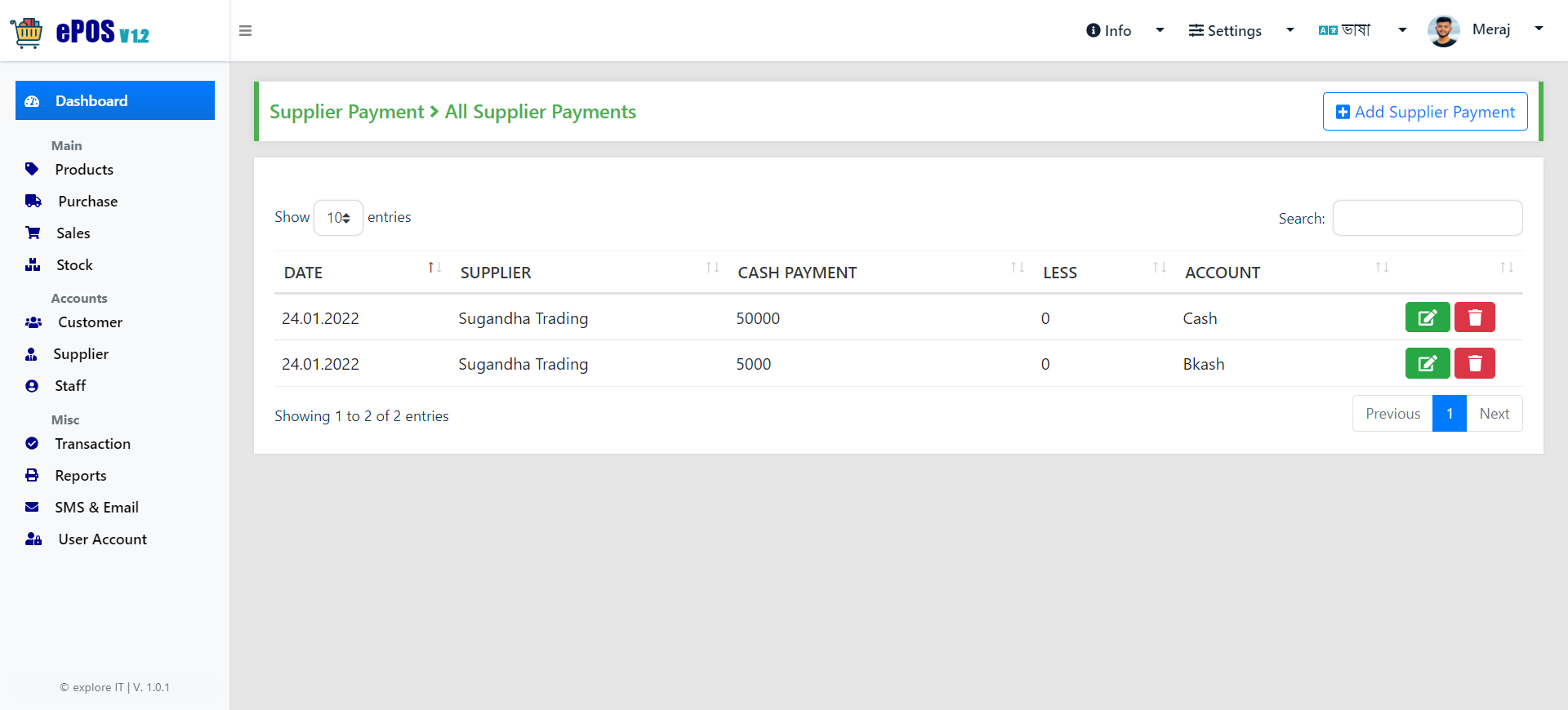Click the Add Supplier Payment button

click(x=1425, y=112)
